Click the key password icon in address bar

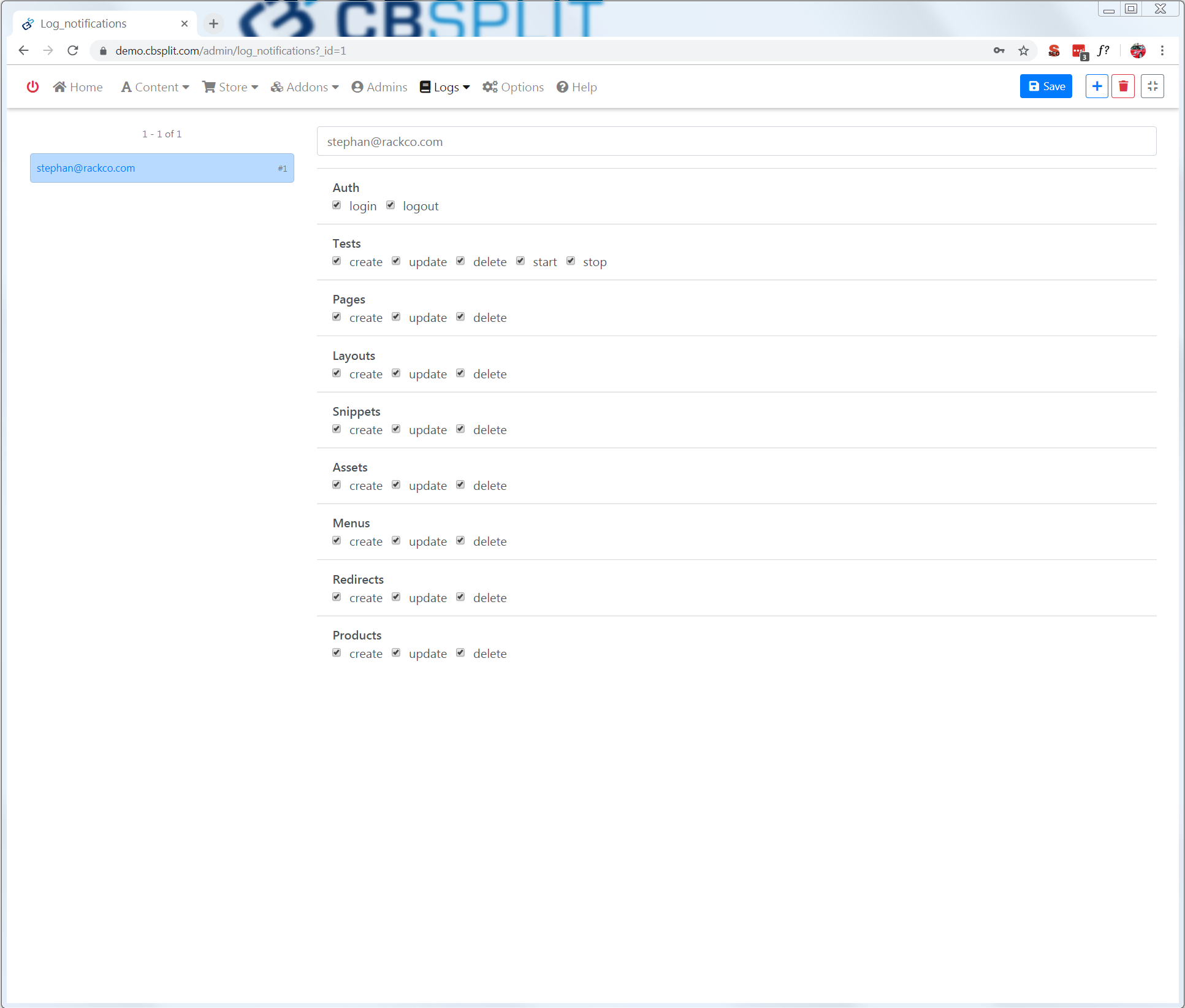coord(999,51)
